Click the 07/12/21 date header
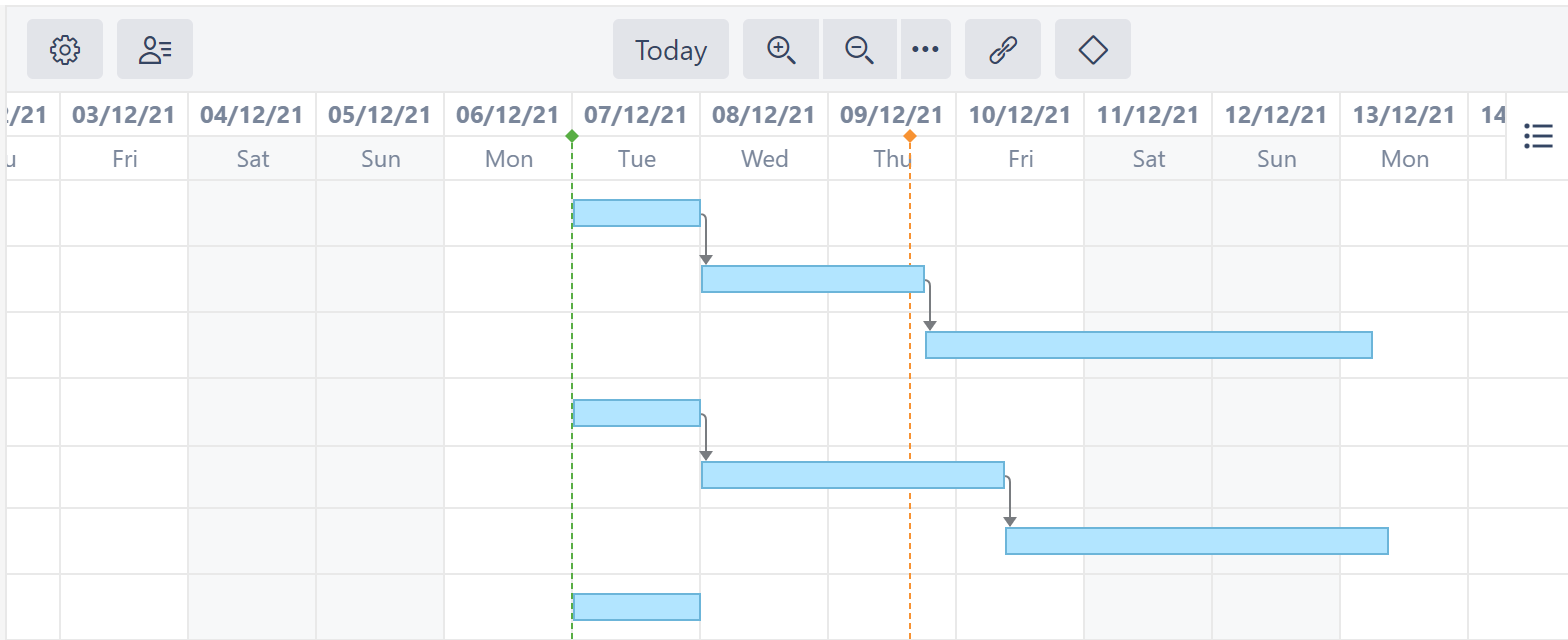This screenshot has height=640, width=1568. click(x=635, y=113)
